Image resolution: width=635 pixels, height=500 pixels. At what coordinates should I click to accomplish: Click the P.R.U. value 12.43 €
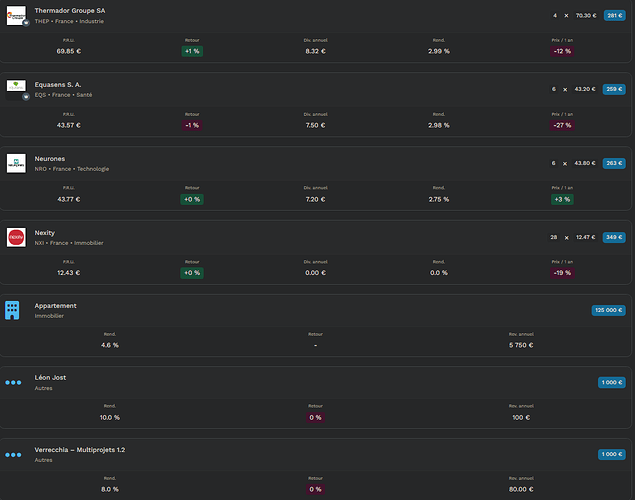(x=68, y=273)
